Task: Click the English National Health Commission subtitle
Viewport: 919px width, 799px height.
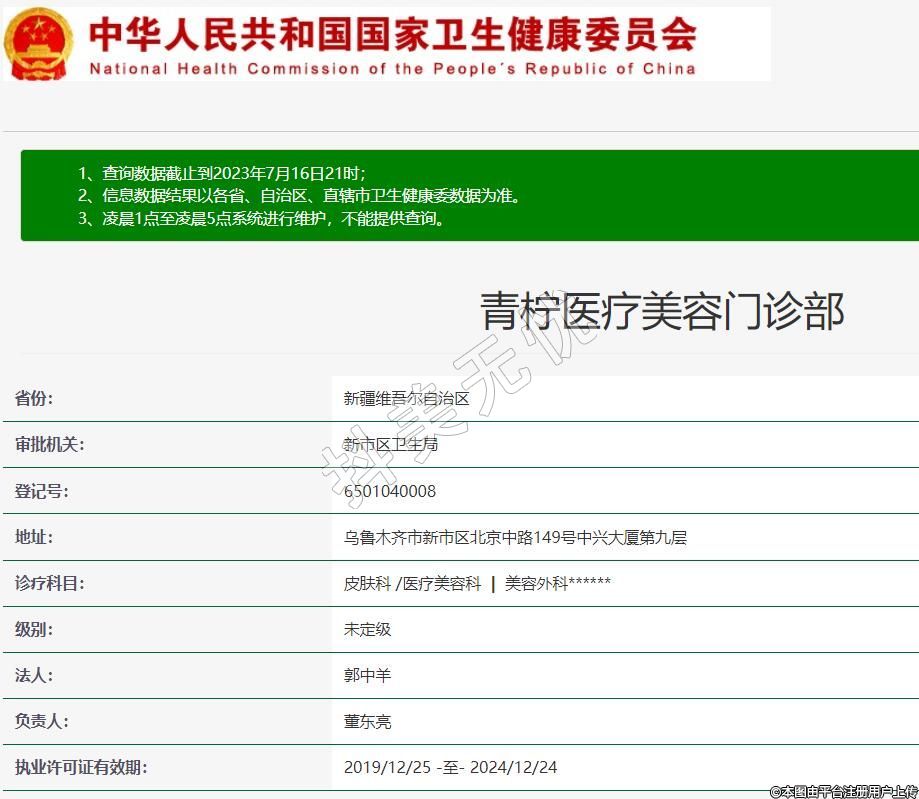Action: (x=392, y=69)
